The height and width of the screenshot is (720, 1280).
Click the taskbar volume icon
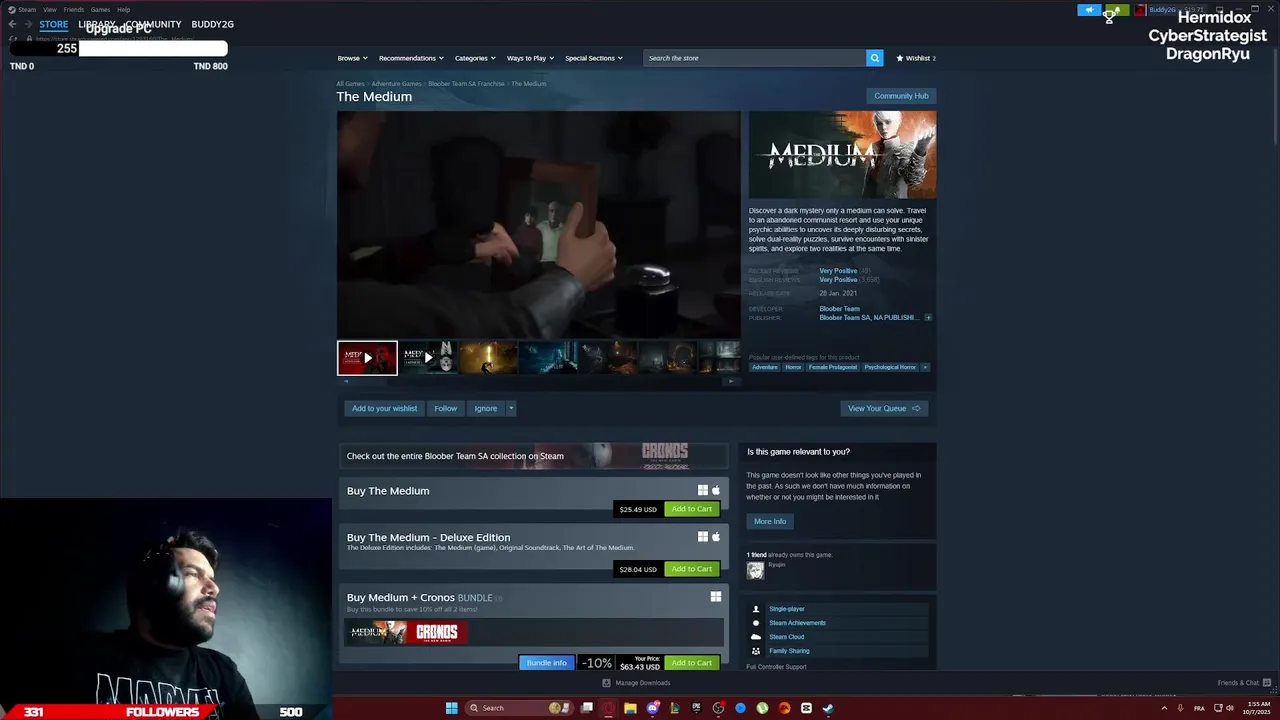1230,708
